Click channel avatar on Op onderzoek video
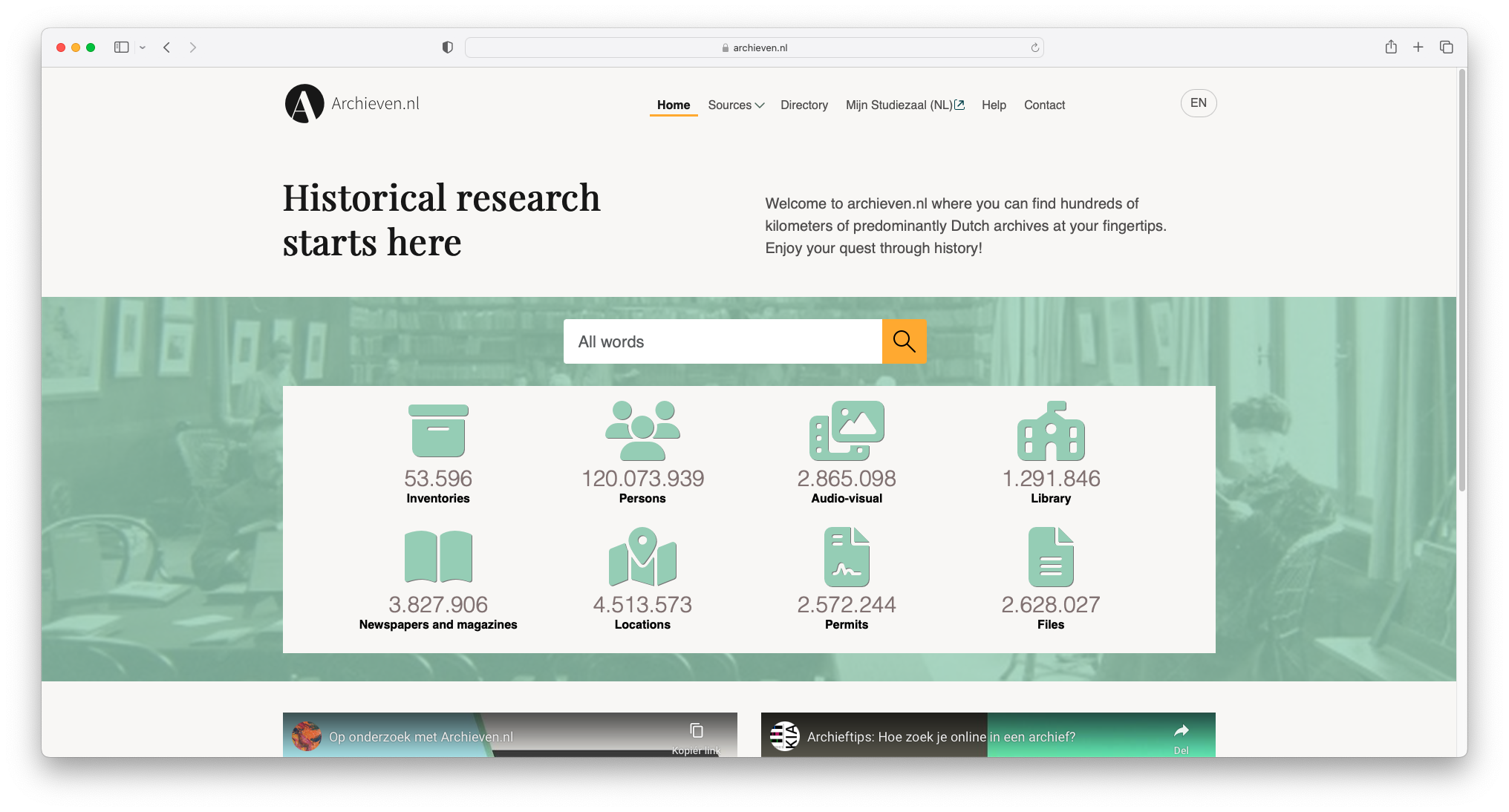1509x812 pixels. (x=307, y=736)
